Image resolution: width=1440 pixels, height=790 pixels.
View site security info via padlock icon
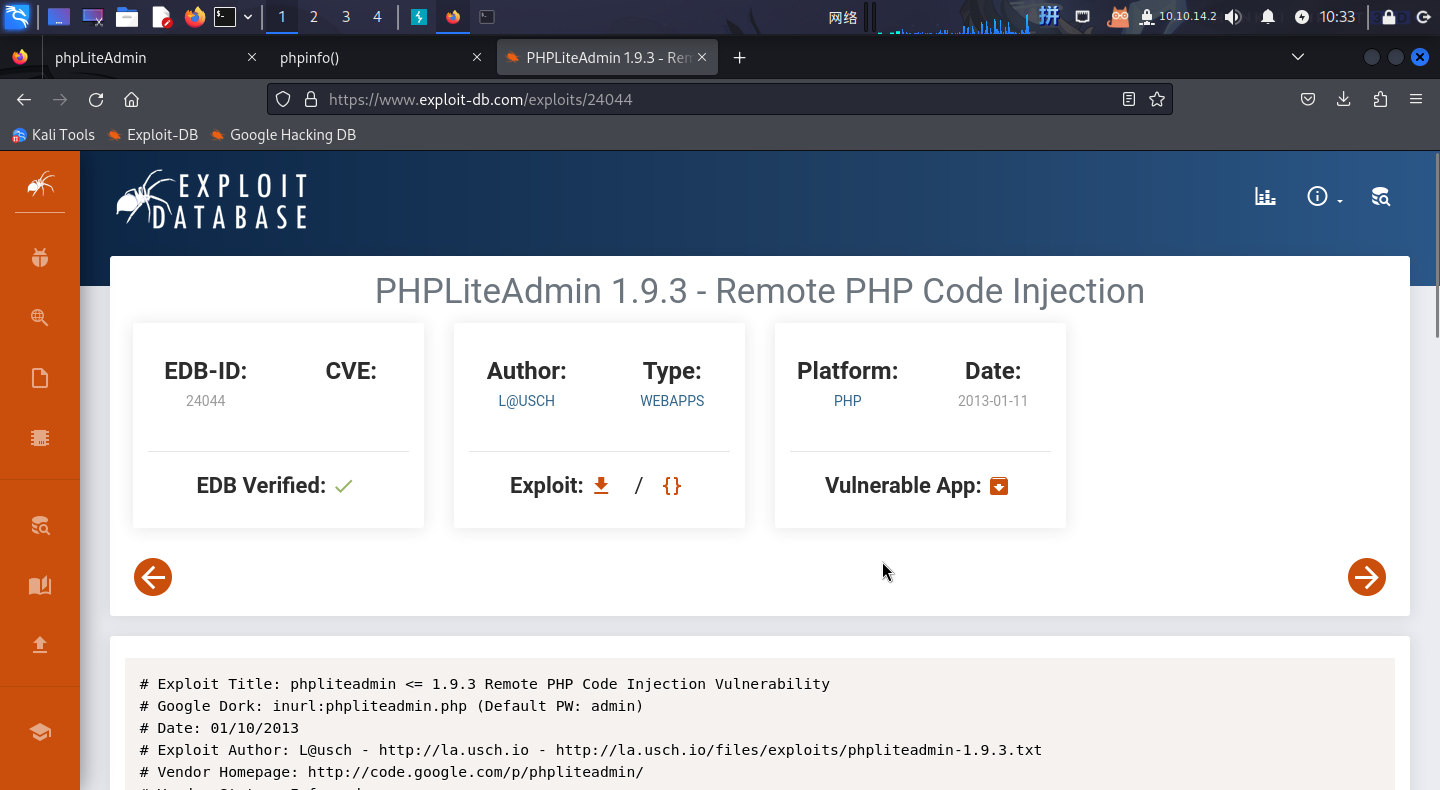click(x=310, y=99)
